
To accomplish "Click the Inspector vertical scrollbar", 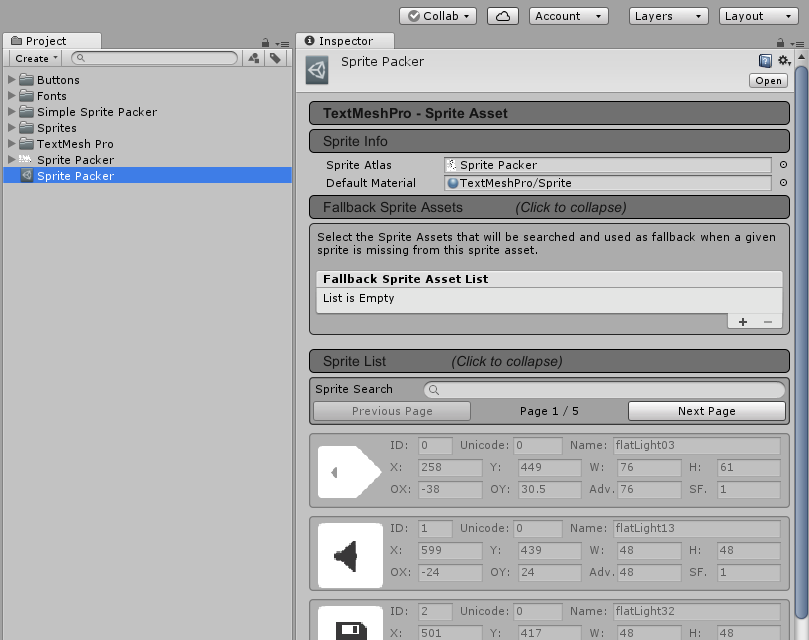I will coord(801,342).
